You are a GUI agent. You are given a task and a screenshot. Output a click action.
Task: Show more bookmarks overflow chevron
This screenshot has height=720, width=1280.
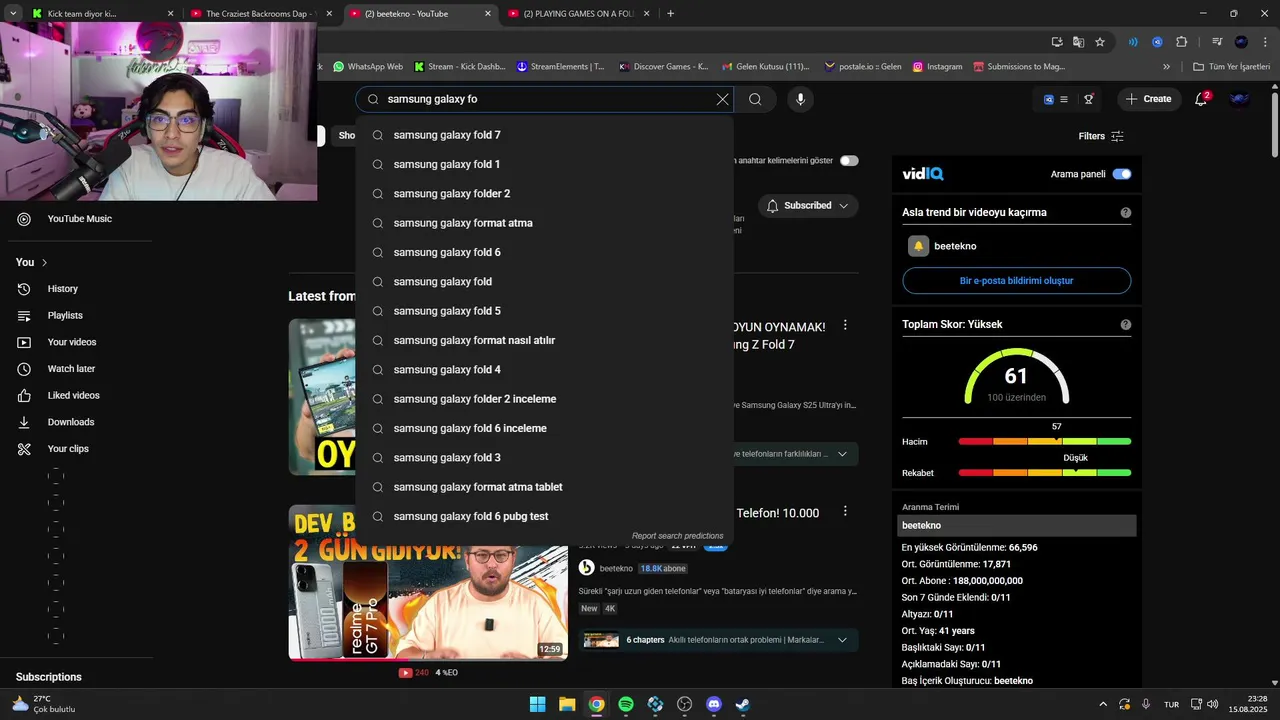click(x=1166, y=67)
